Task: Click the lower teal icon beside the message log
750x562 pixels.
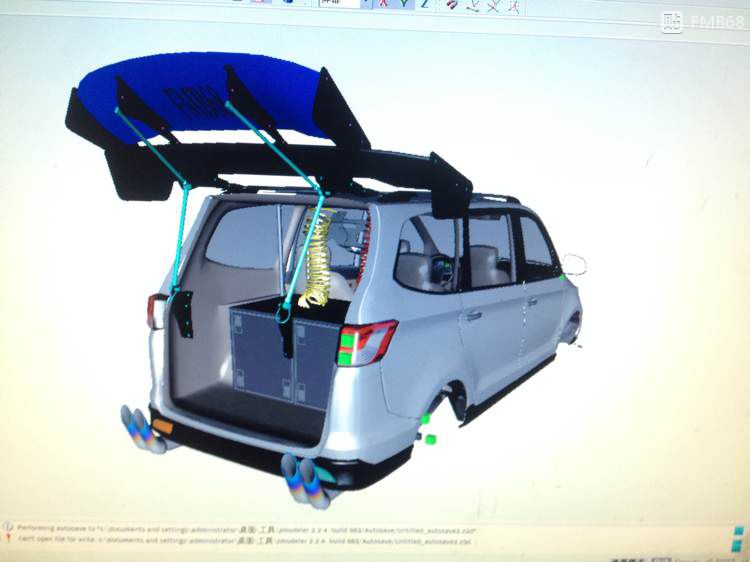Action: click(x=738, y=545)
